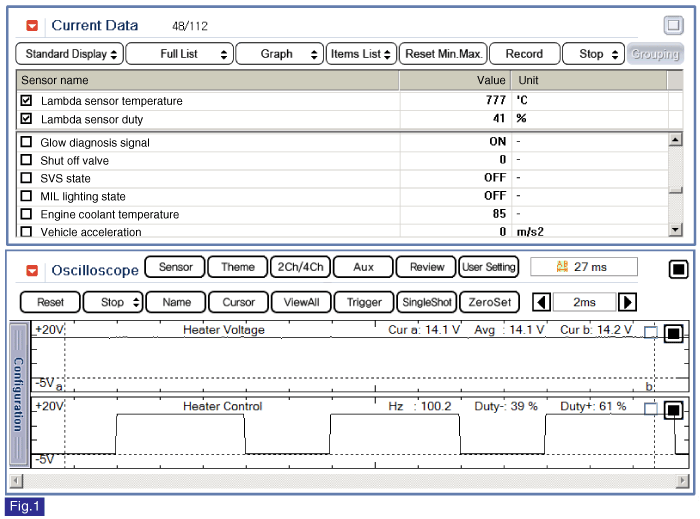Image resolution: width=700 pixels, height=519 pixels.
Task: Click the black square icon on Heater Voltage channel
Action: 673,333
